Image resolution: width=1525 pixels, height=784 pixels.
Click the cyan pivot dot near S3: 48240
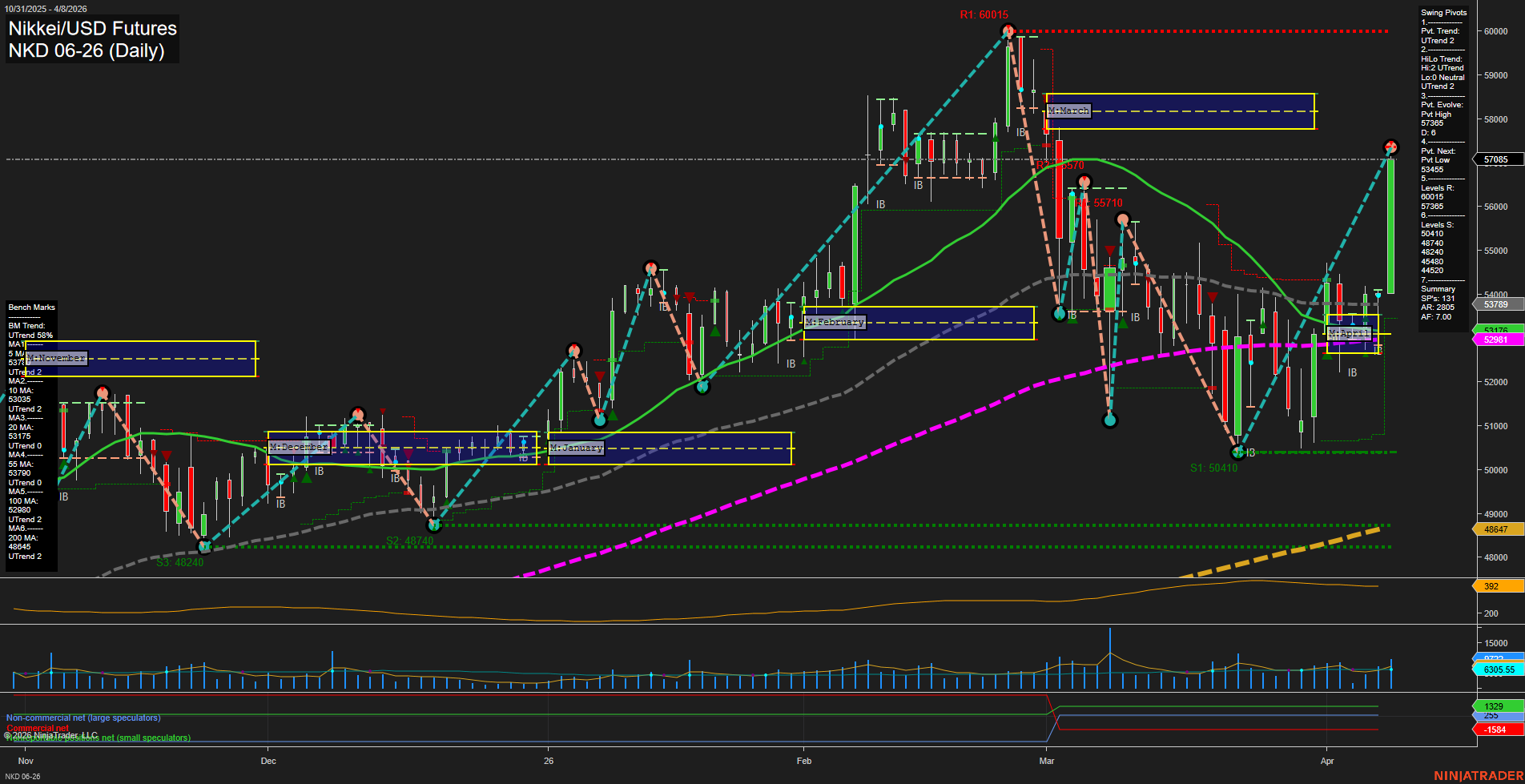click(x=205, y=546)
